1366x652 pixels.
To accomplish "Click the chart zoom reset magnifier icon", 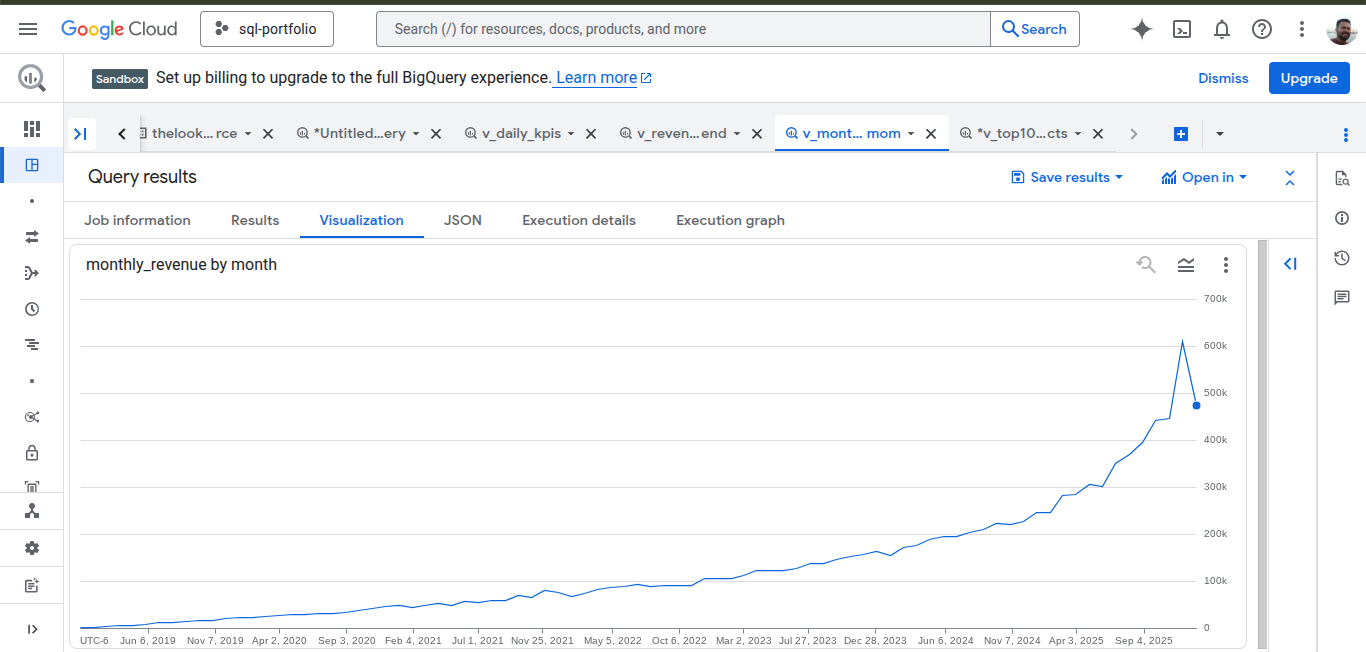I will point(1146,265).
